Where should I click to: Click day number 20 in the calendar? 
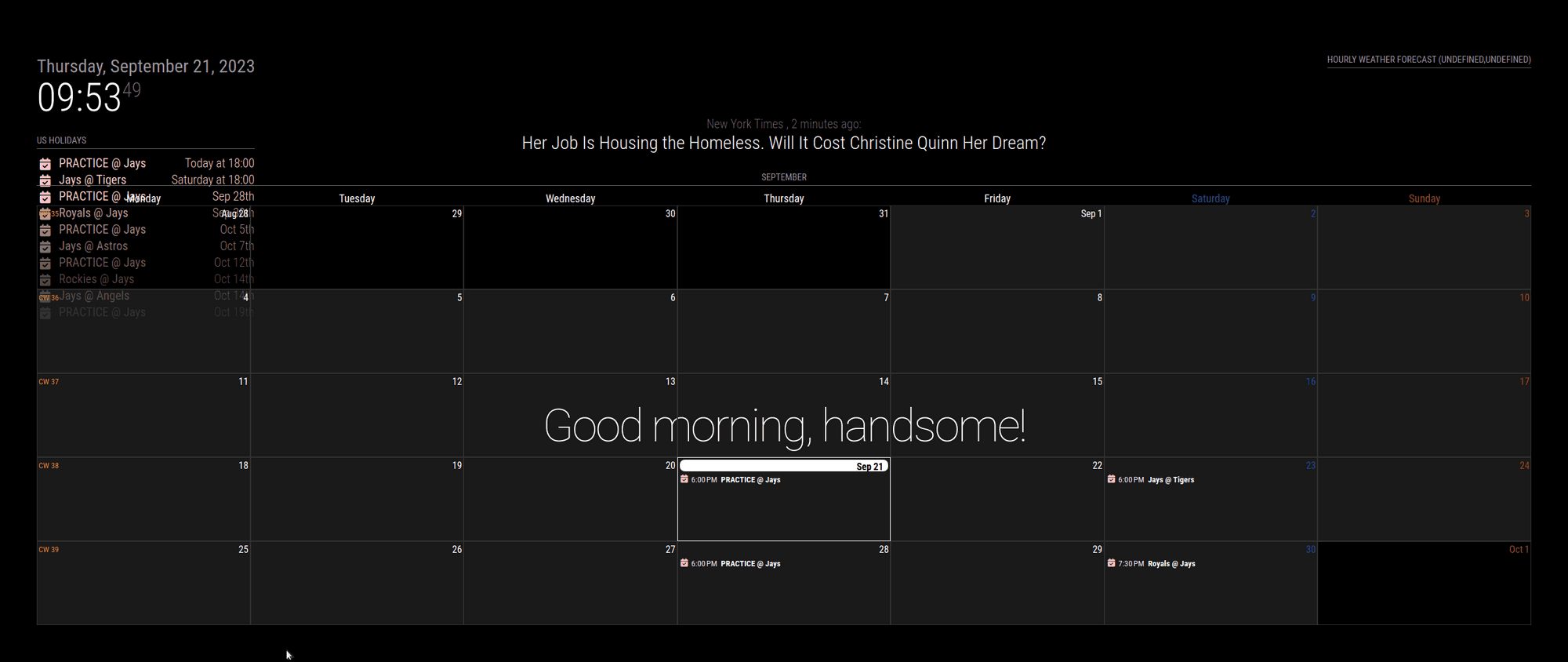click(670, 465)
